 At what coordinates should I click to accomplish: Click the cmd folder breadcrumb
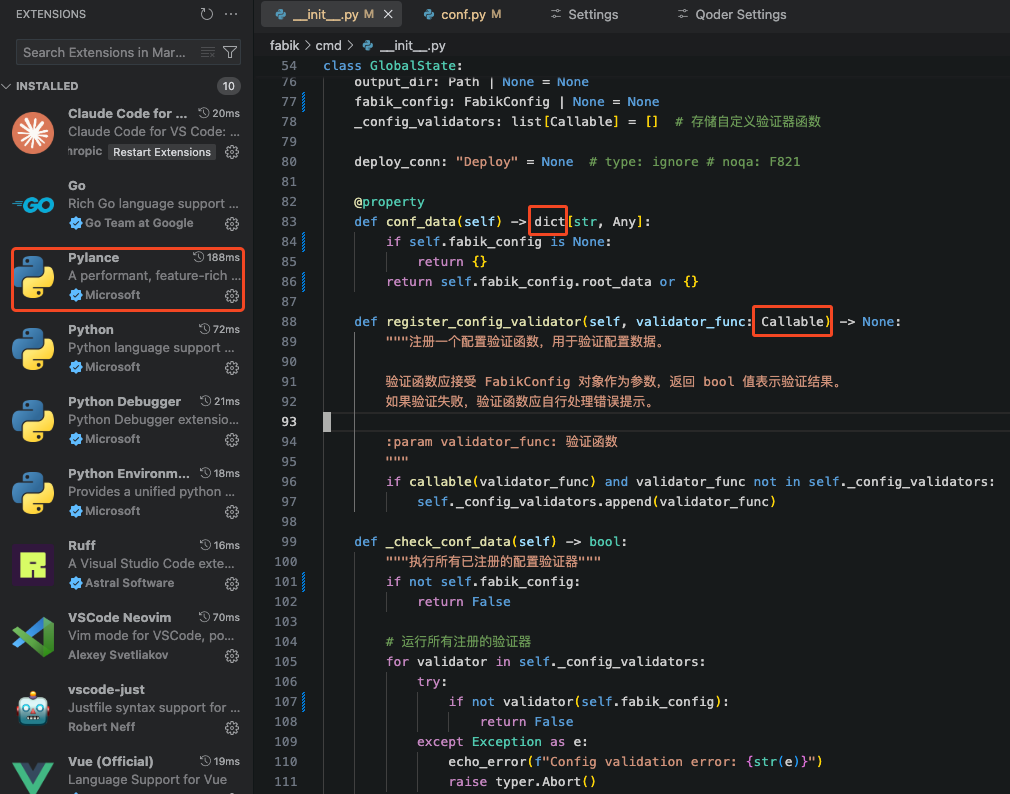tap(328, 46)
